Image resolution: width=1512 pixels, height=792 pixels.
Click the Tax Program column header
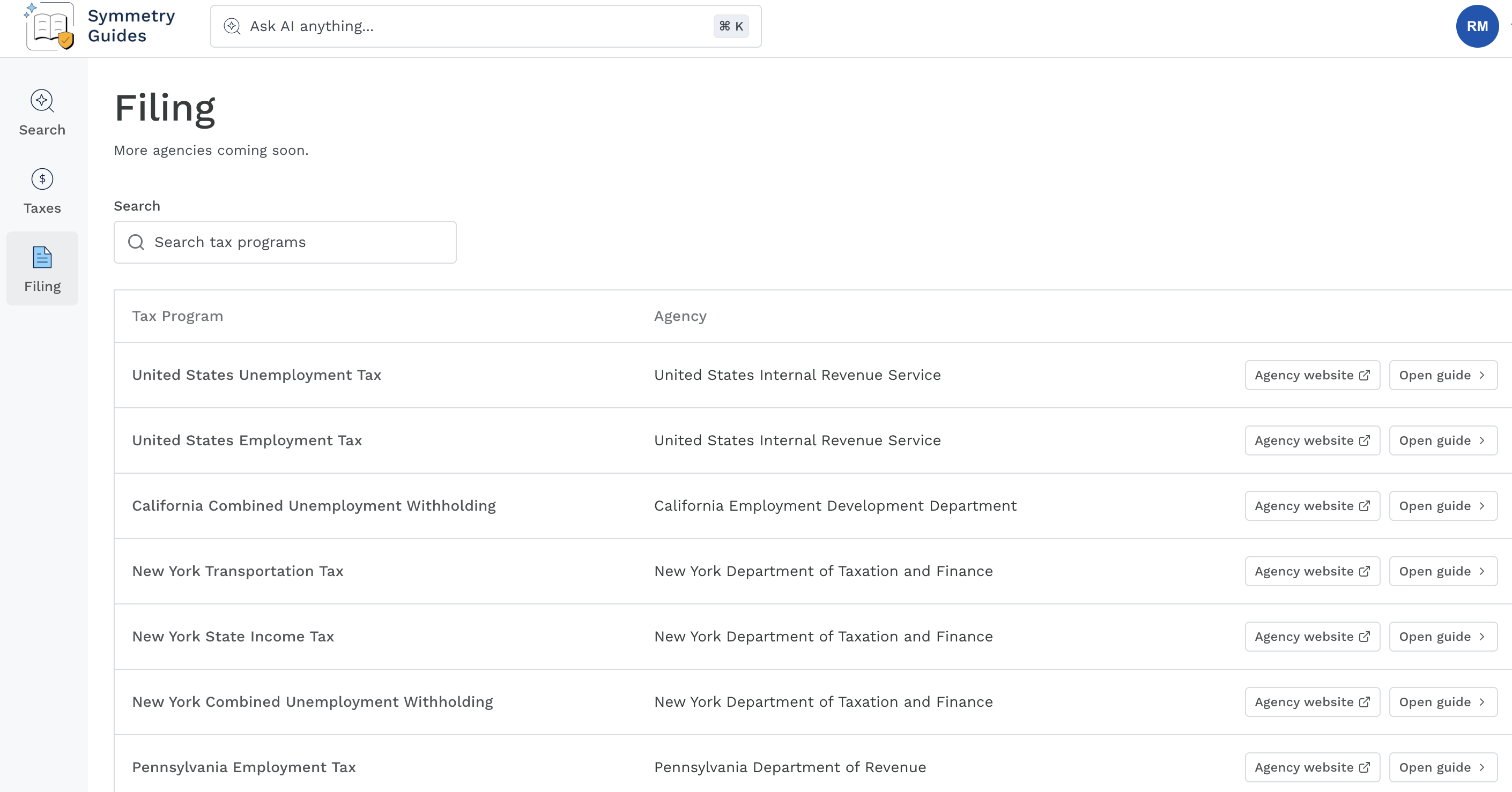[177, 316]
